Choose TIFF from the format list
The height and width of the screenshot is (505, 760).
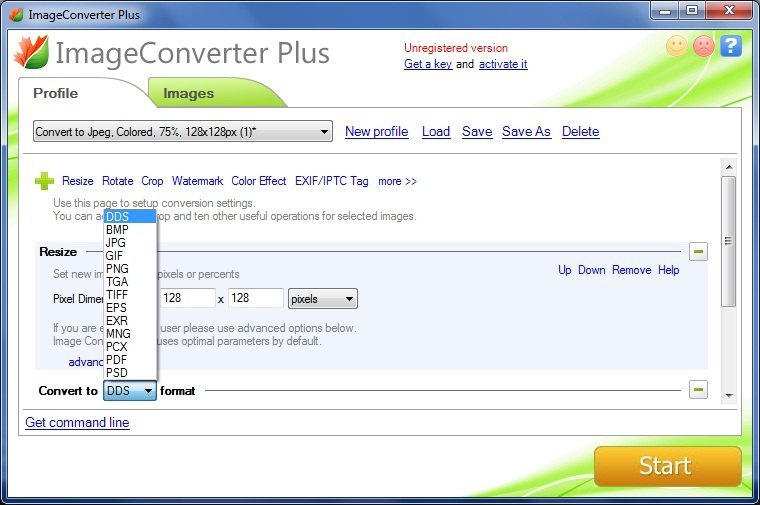pyautogui.click(x=130, y=295)
